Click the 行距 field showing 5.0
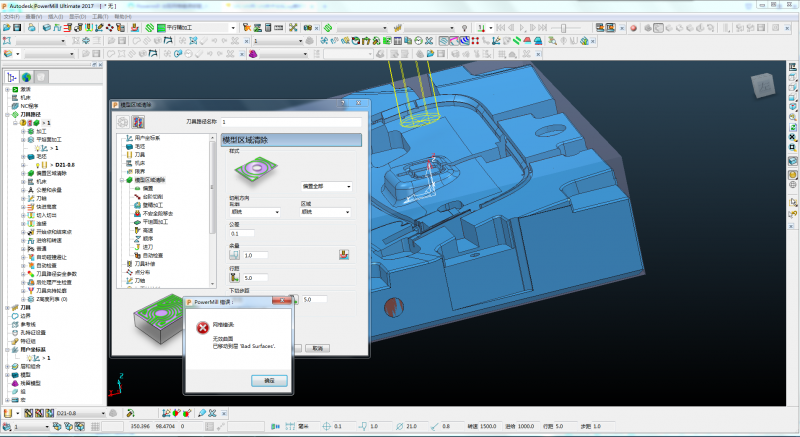This screenshot has width=800, height=437. [x=255, y=278]
